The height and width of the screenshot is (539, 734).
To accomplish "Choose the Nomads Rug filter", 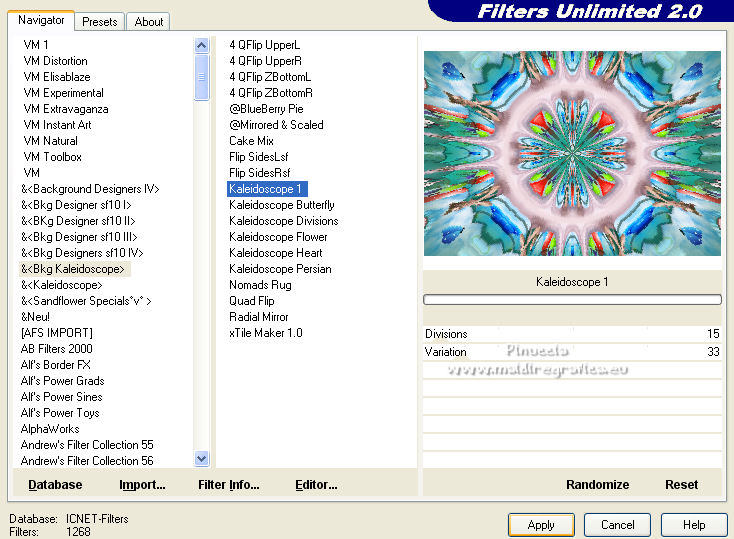I will click(260, 285).
